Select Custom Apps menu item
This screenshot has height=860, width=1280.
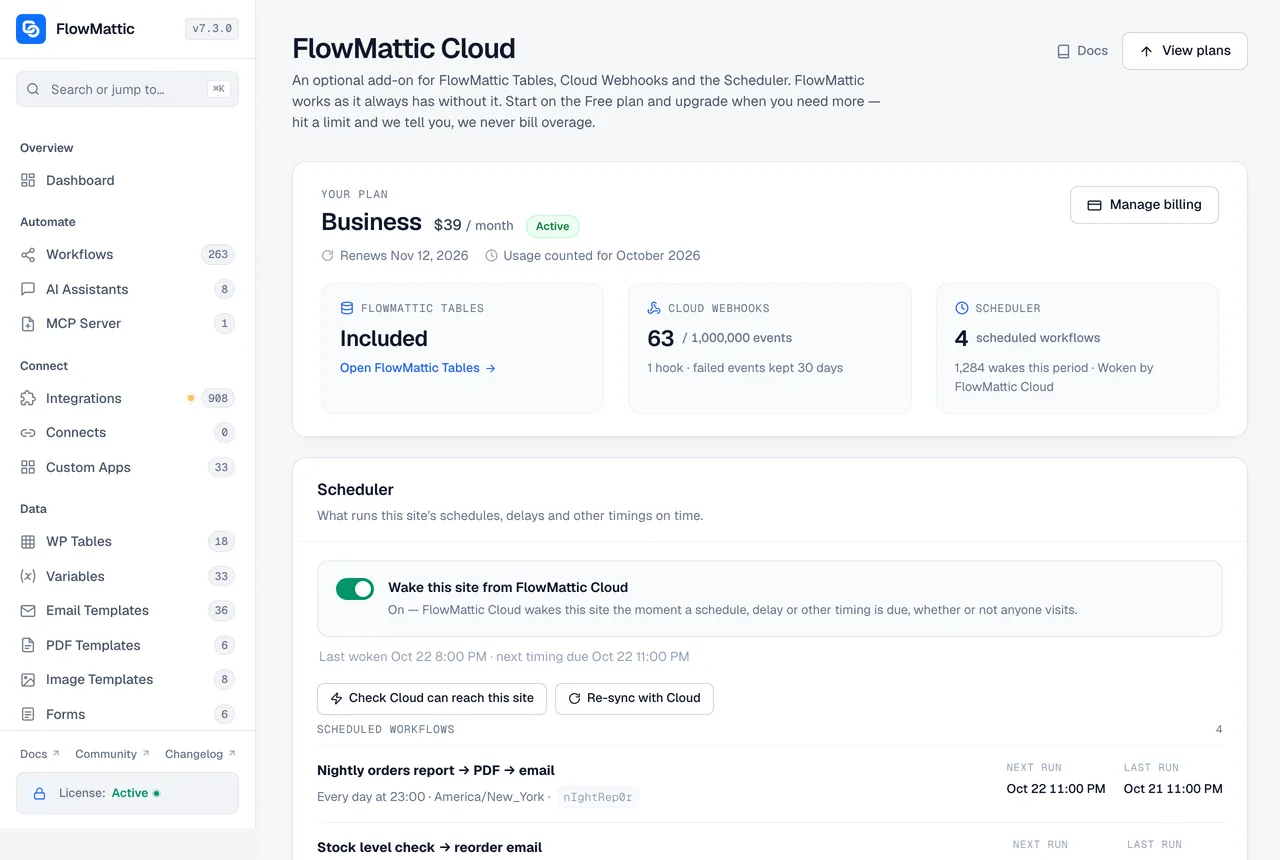127,467
